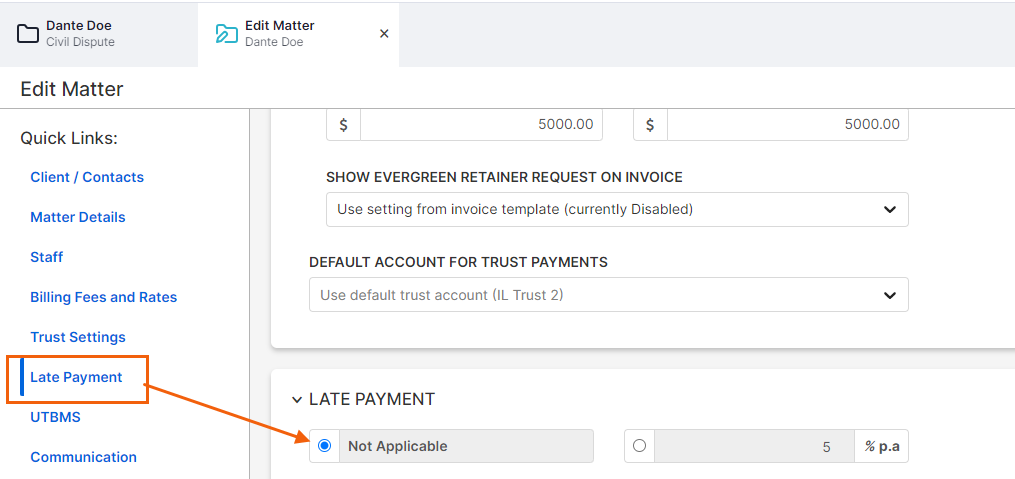This screenshot has width=1015, height=479.
Task: Switch to the Dante Doe Civil Dispute tab
Action: point(99,34)
